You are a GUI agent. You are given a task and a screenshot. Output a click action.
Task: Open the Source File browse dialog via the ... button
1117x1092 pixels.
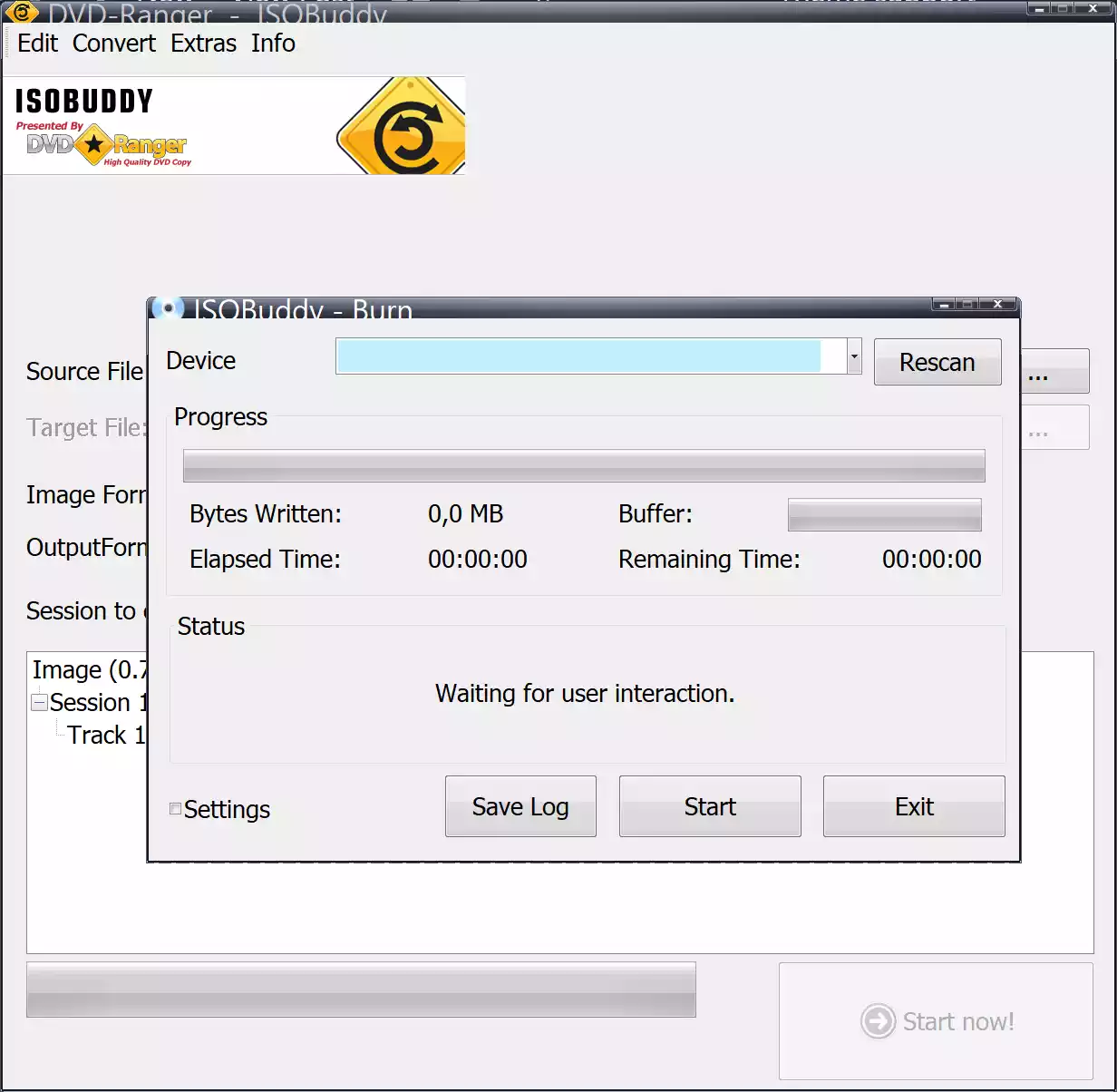[x=1055, y=371]
